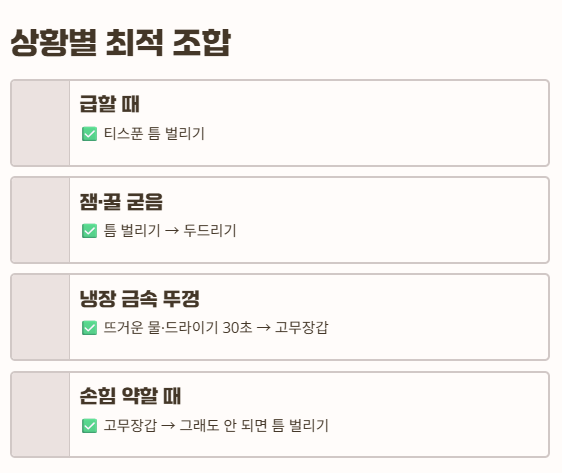Click the gray left panel of 냉장 금속 뚜껑 card
Screen dimensions: 562x473
coord(41,317)
